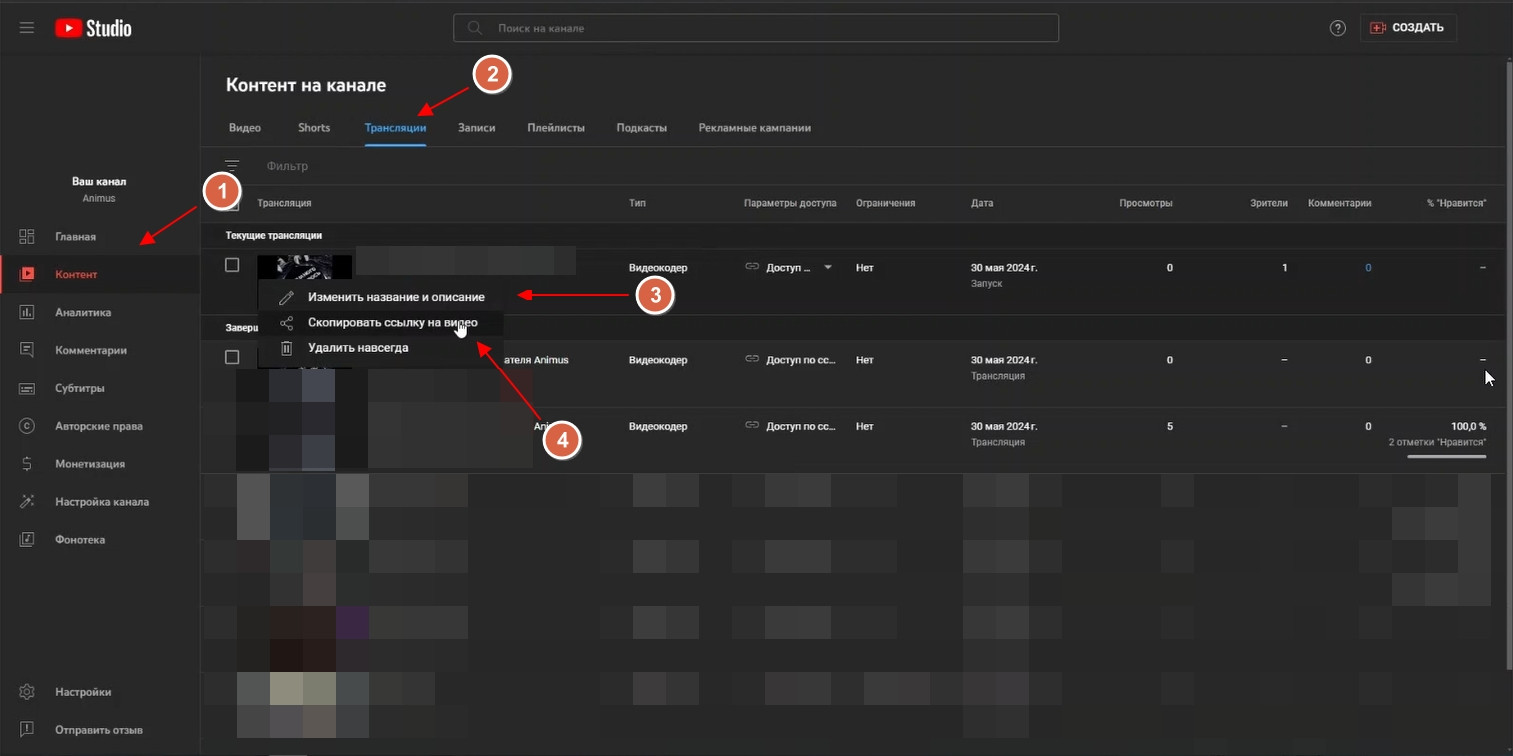The height and width of the screenshot is (756, 1513).
Task: Click the Отправить отзыв feedback icon
Action: (x=27, y=730)
